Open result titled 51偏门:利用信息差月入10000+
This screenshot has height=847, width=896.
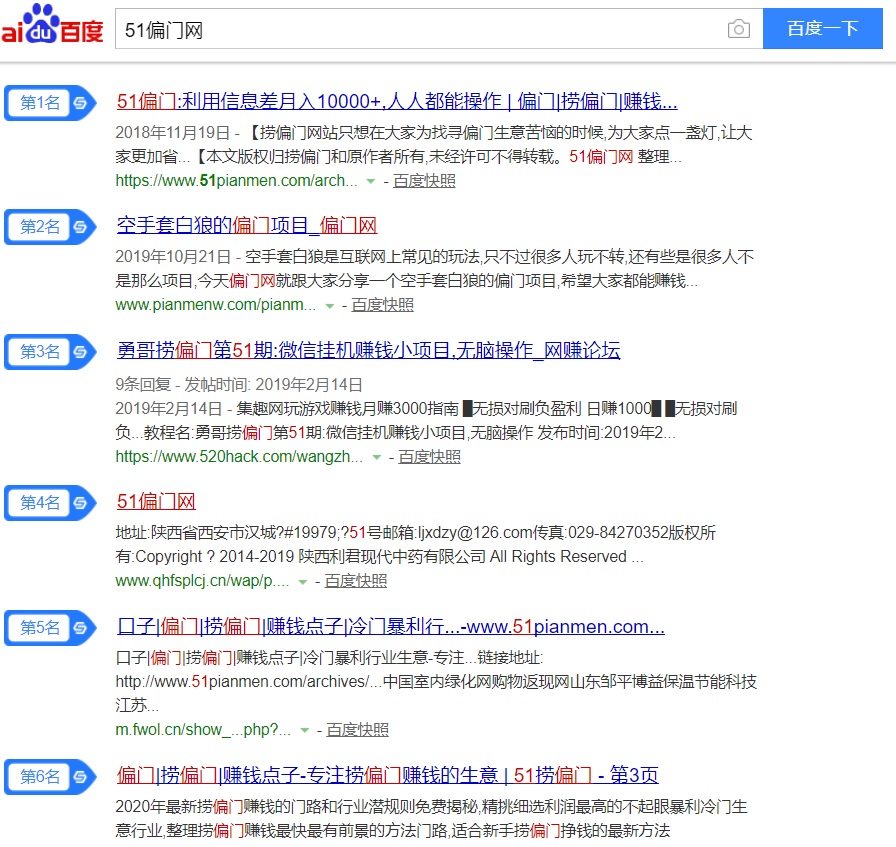(397, 102)
